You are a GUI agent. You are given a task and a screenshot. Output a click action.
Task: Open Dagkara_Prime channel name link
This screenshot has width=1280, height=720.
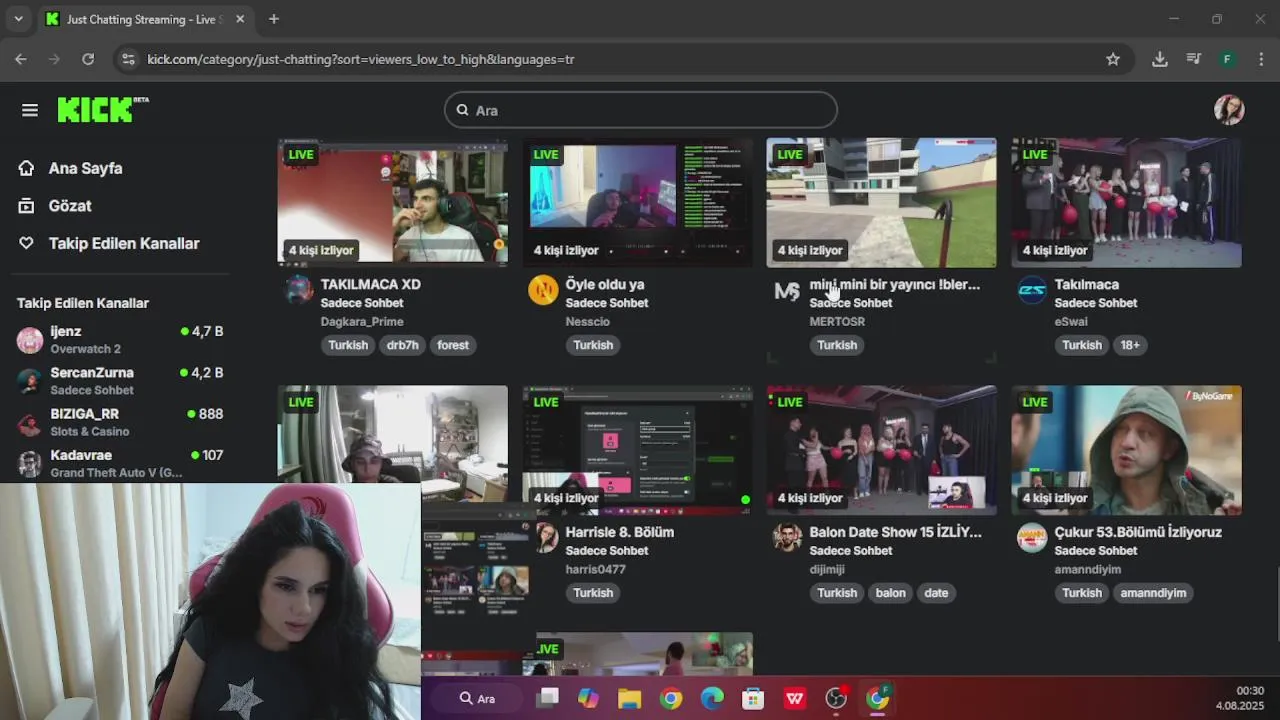tap(362, 321)
